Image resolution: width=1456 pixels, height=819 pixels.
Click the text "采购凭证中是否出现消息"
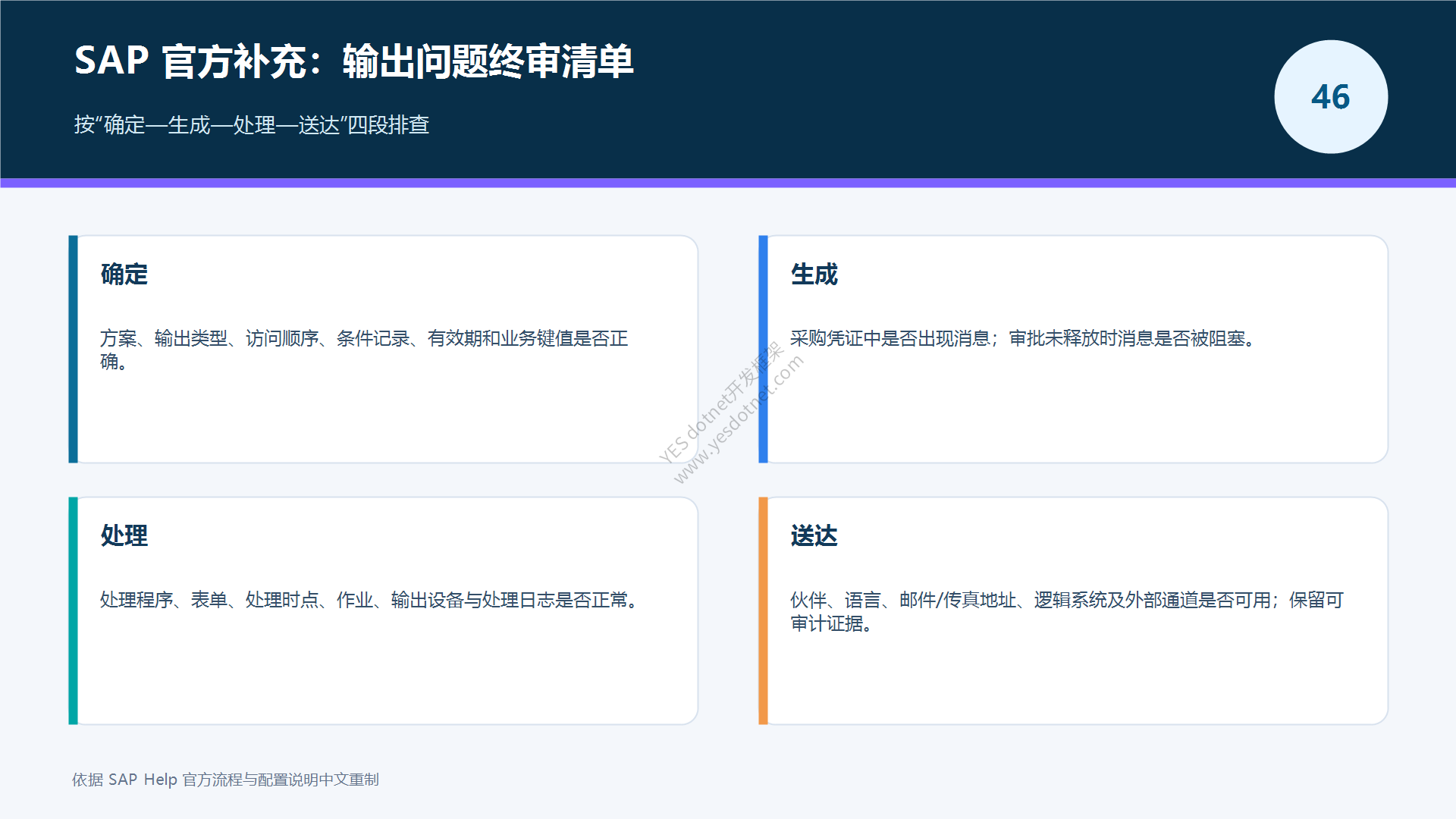pos(890,338)
